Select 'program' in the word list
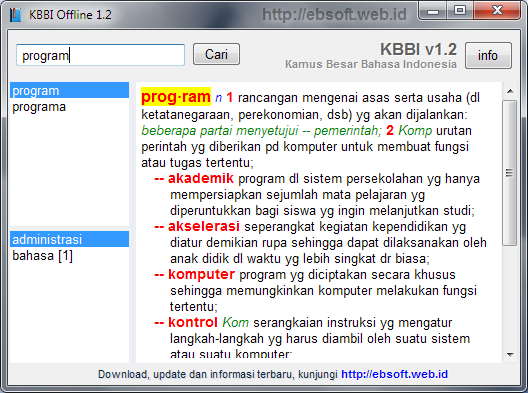 pyautogui.click(x=69, y=91)
